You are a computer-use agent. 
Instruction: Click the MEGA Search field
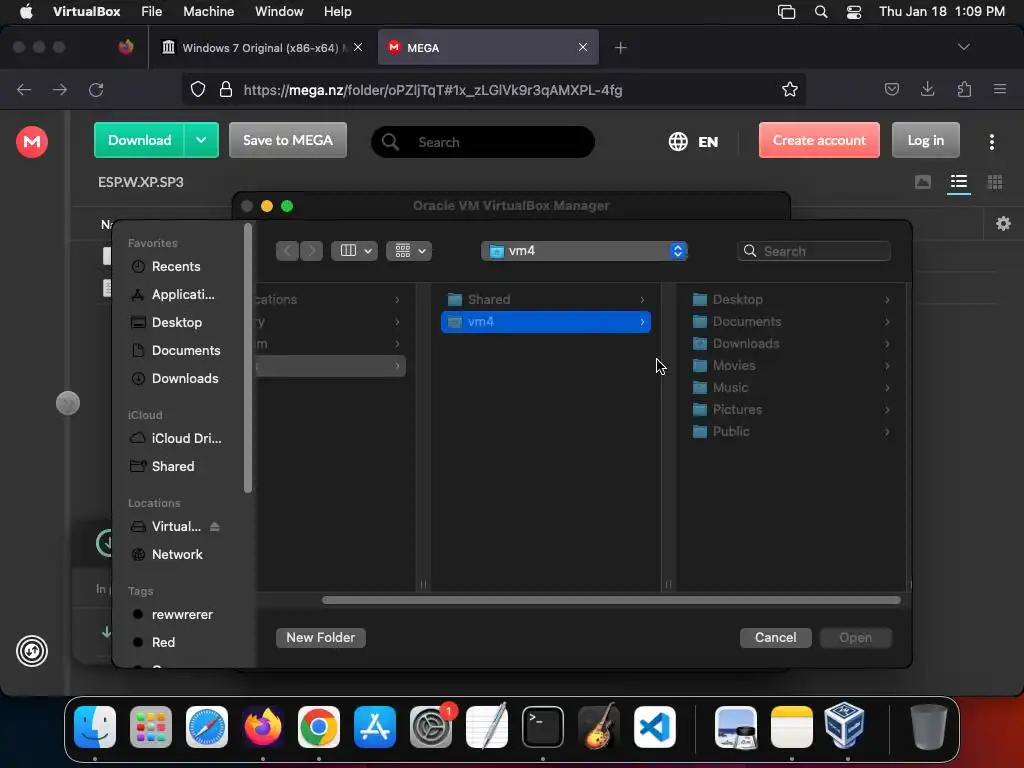tap(483, 142)
